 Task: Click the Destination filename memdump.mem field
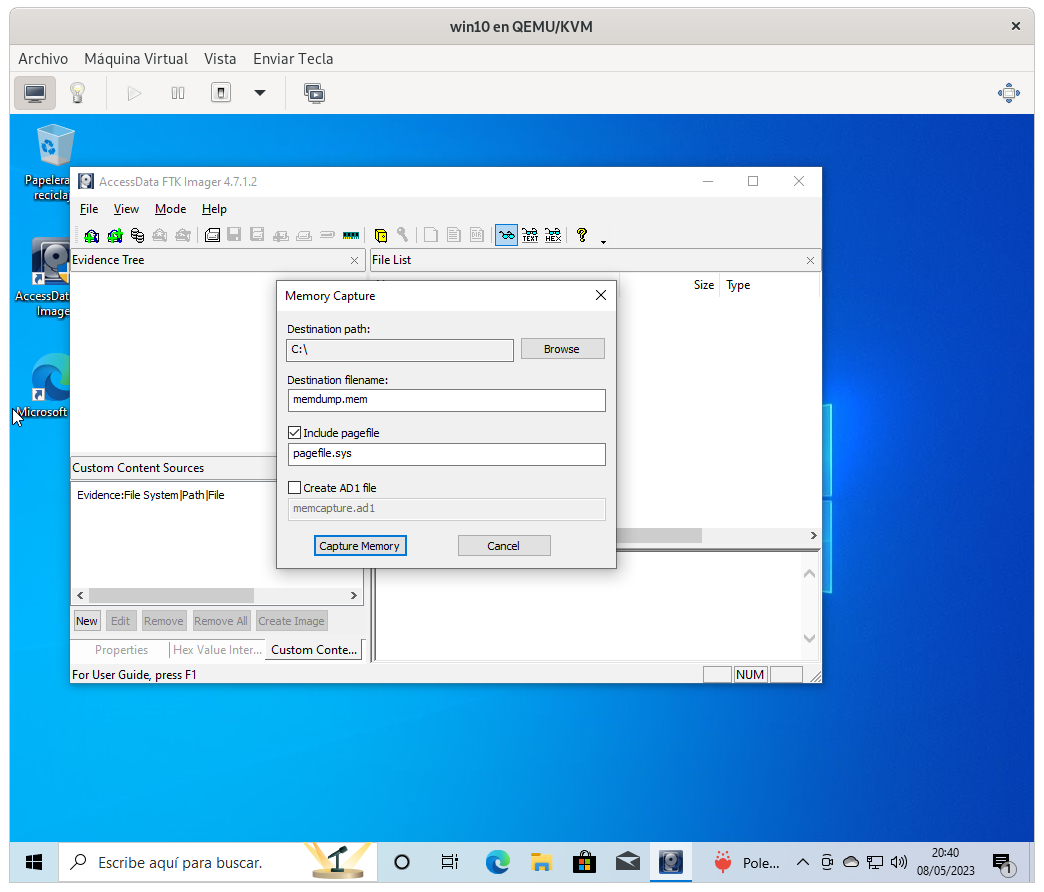point(446,400)
